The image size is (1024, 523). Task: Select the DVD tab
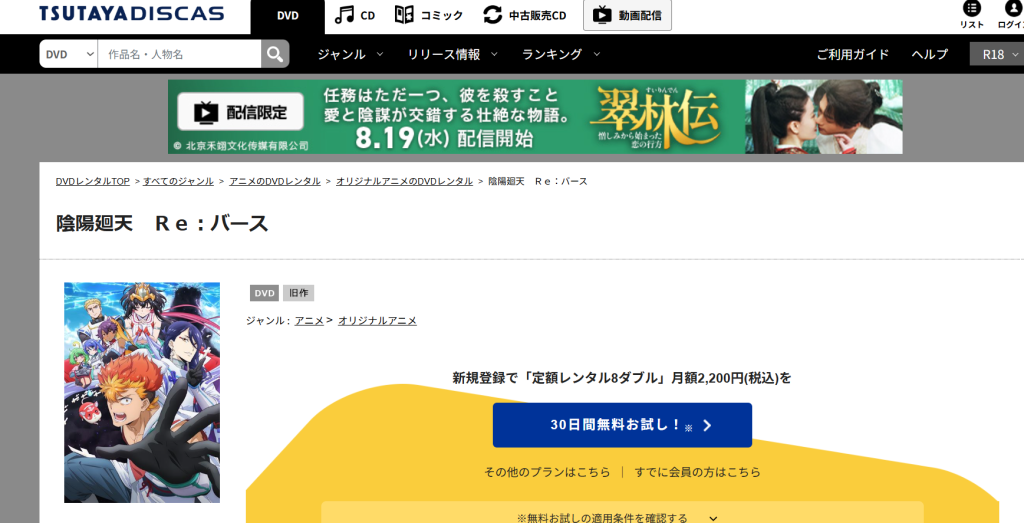pyautogui.click(x=287, y=16)
